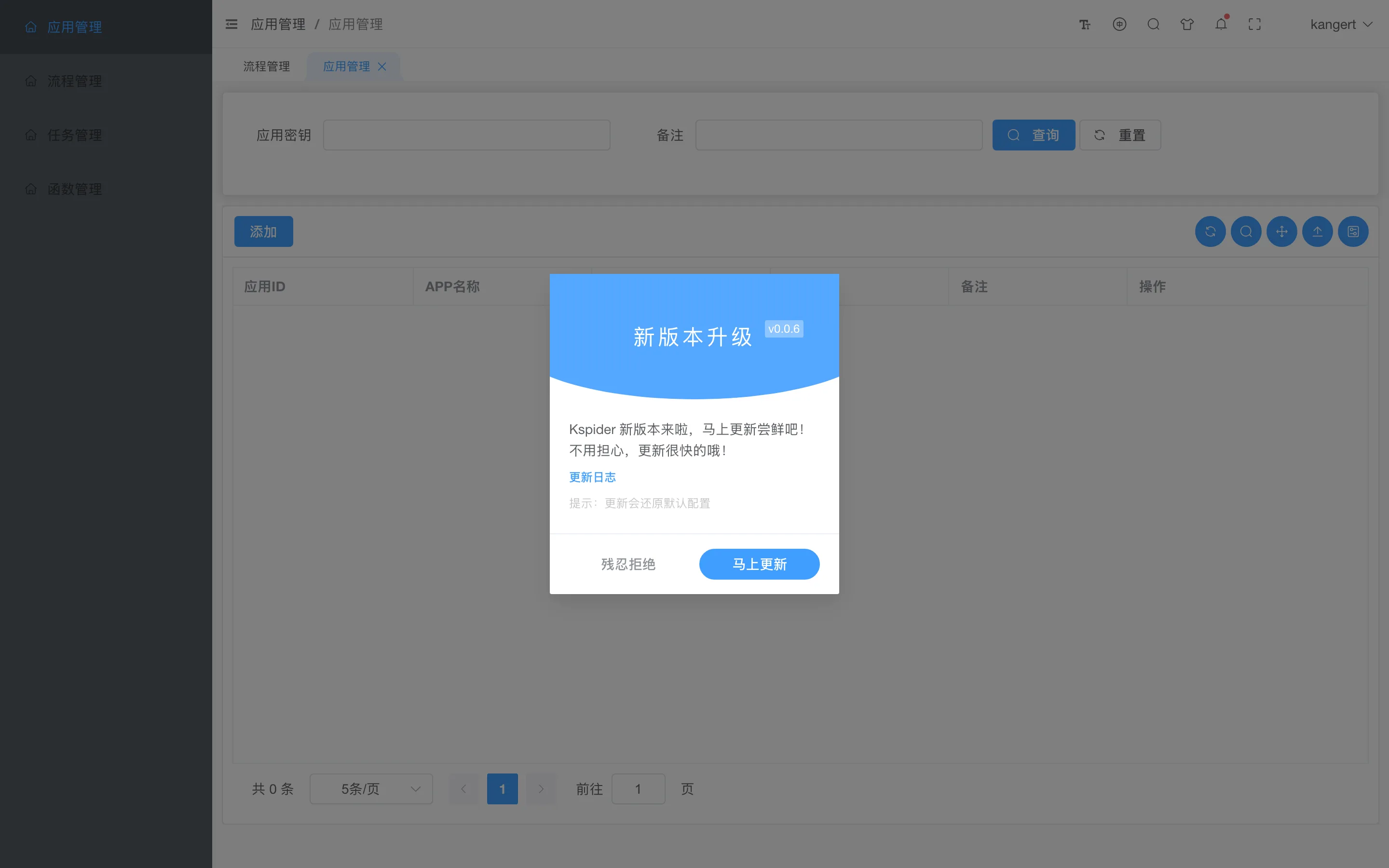Click the v0.0.6 version badge
Image resolution: width=1389 pixels, height=868 pixels.
click(x=783, y=329)
